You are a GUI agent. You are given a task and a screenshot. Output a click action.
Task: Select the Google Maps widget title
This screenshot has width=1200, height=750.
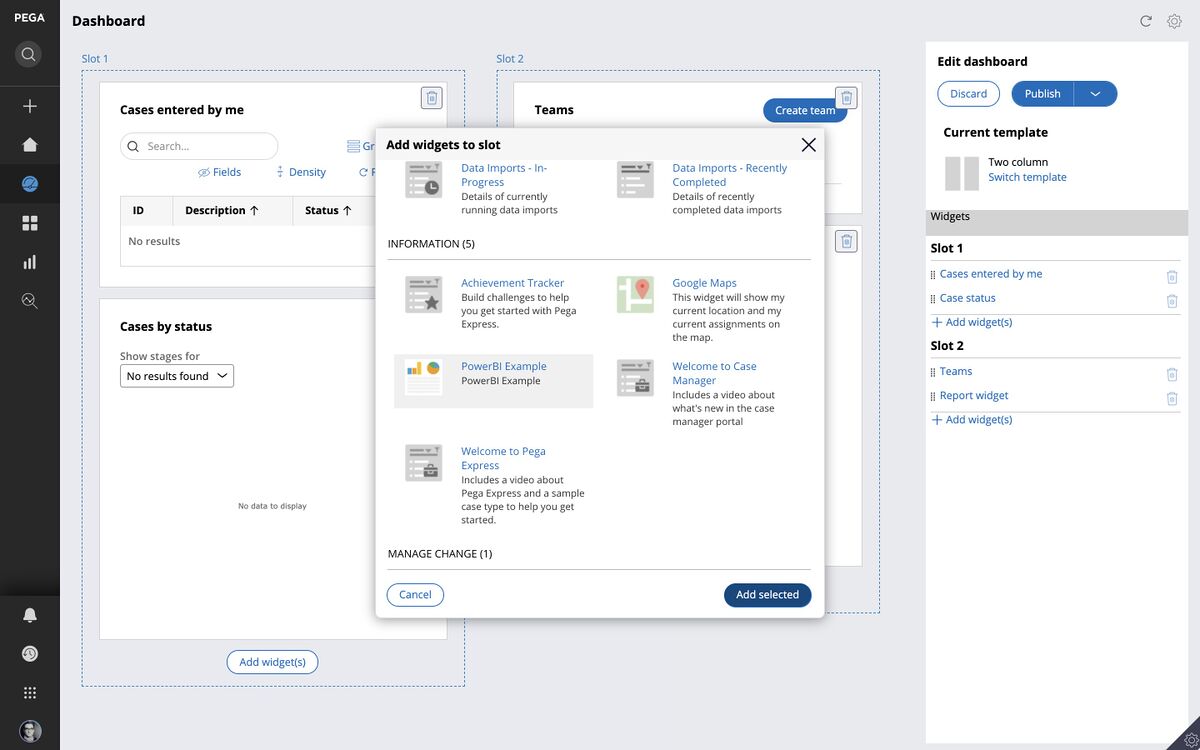[x=705, y=283]
